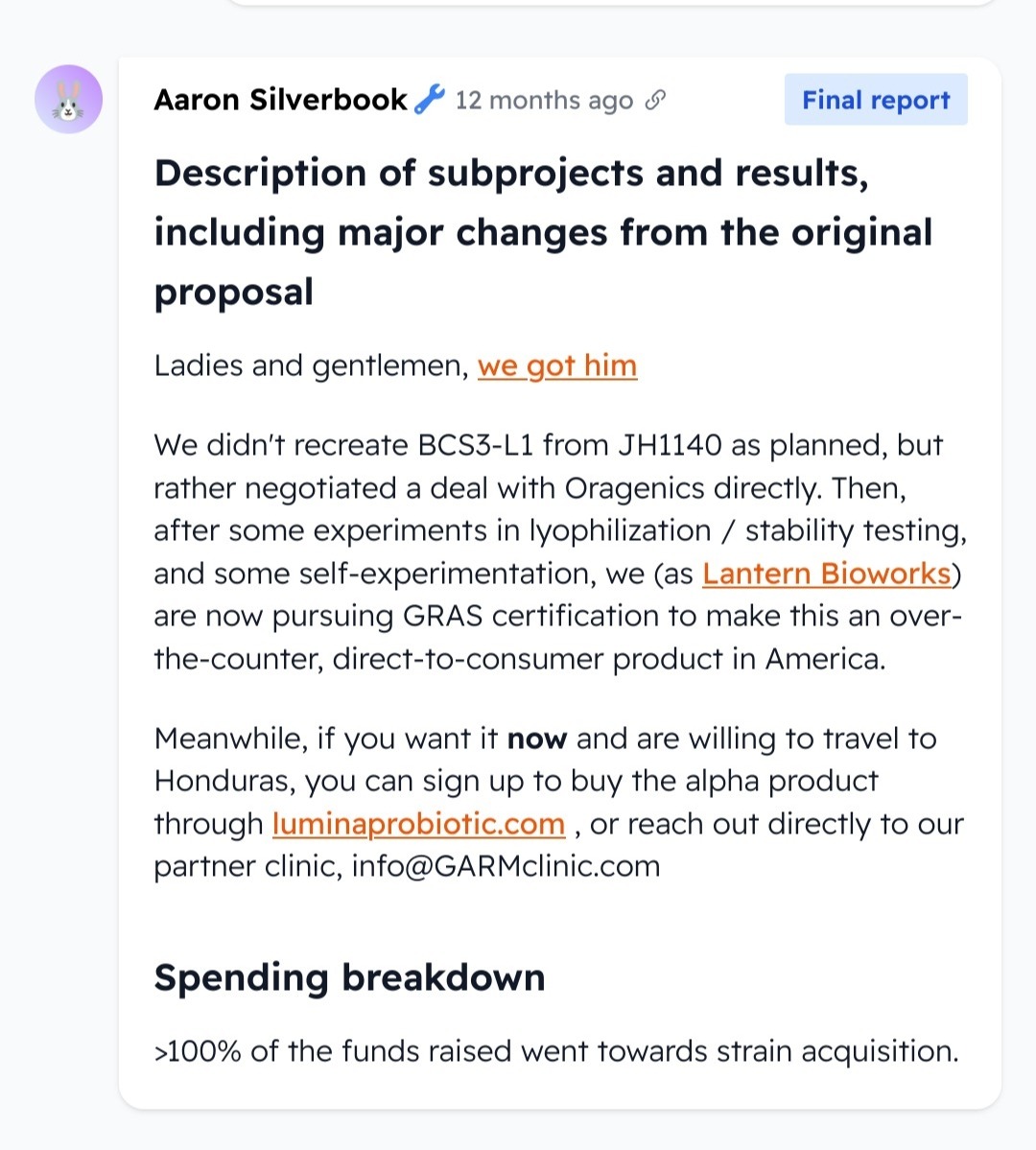Open the Lantern Bioworks link
This screenshot has height=1150, width=1036.
coord(827,574)
